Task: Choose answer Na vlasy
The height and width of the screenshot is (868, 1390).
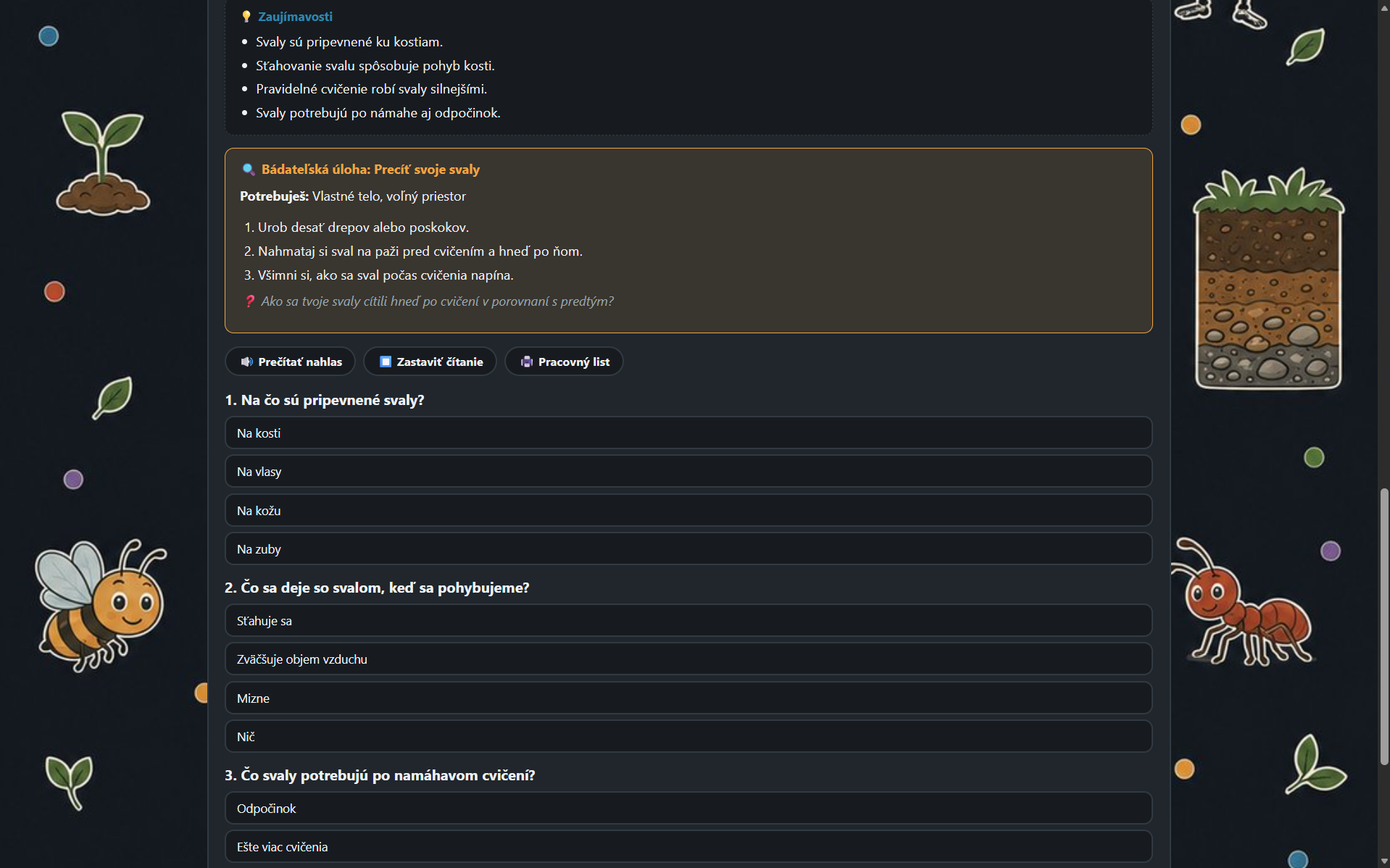Action: click(x=688, y=471)
